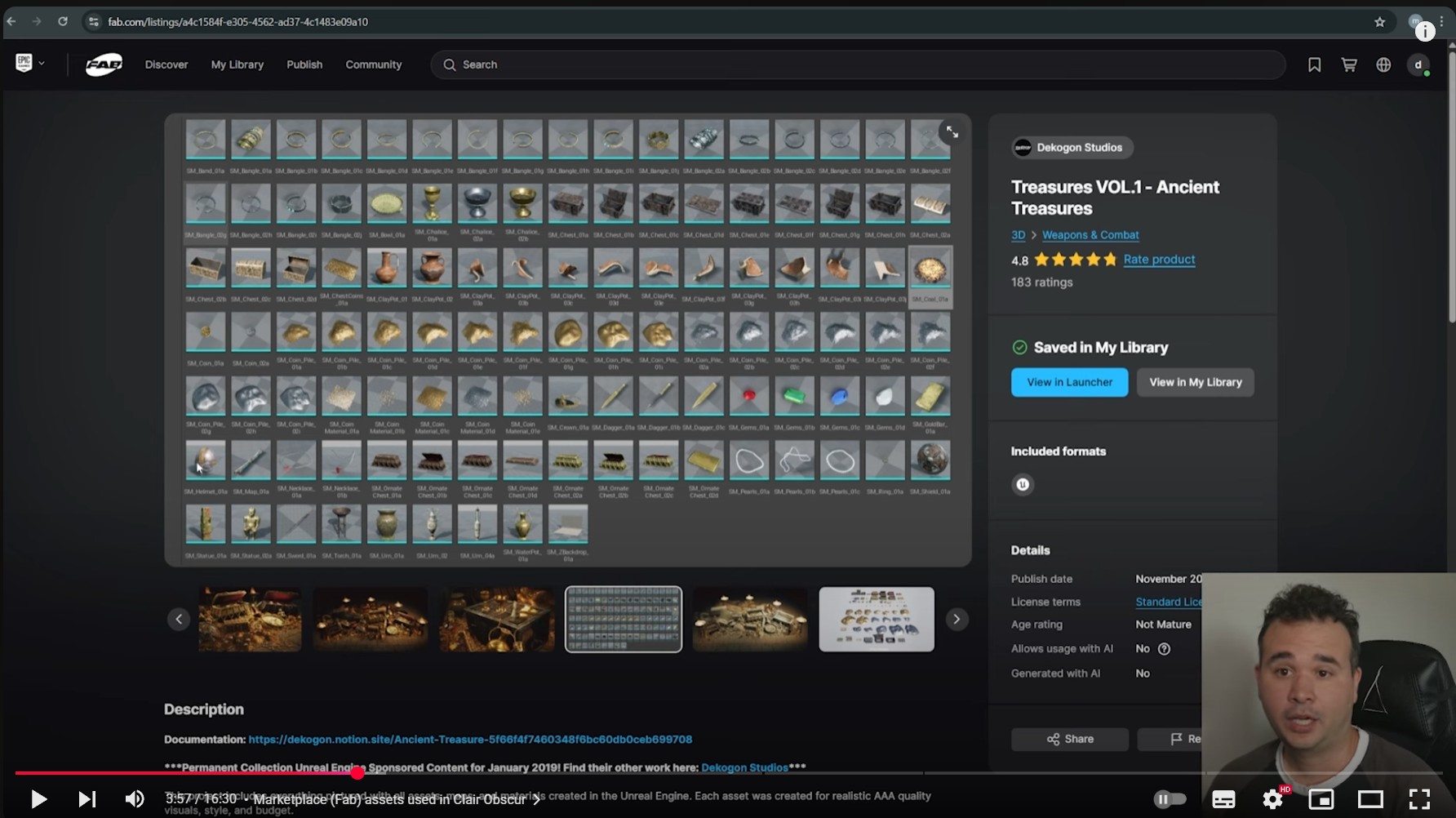The height and width of the screenshot is (818, 1456).
Task: Follow the Weapons & Combat category link
Action: (1090, 235)
